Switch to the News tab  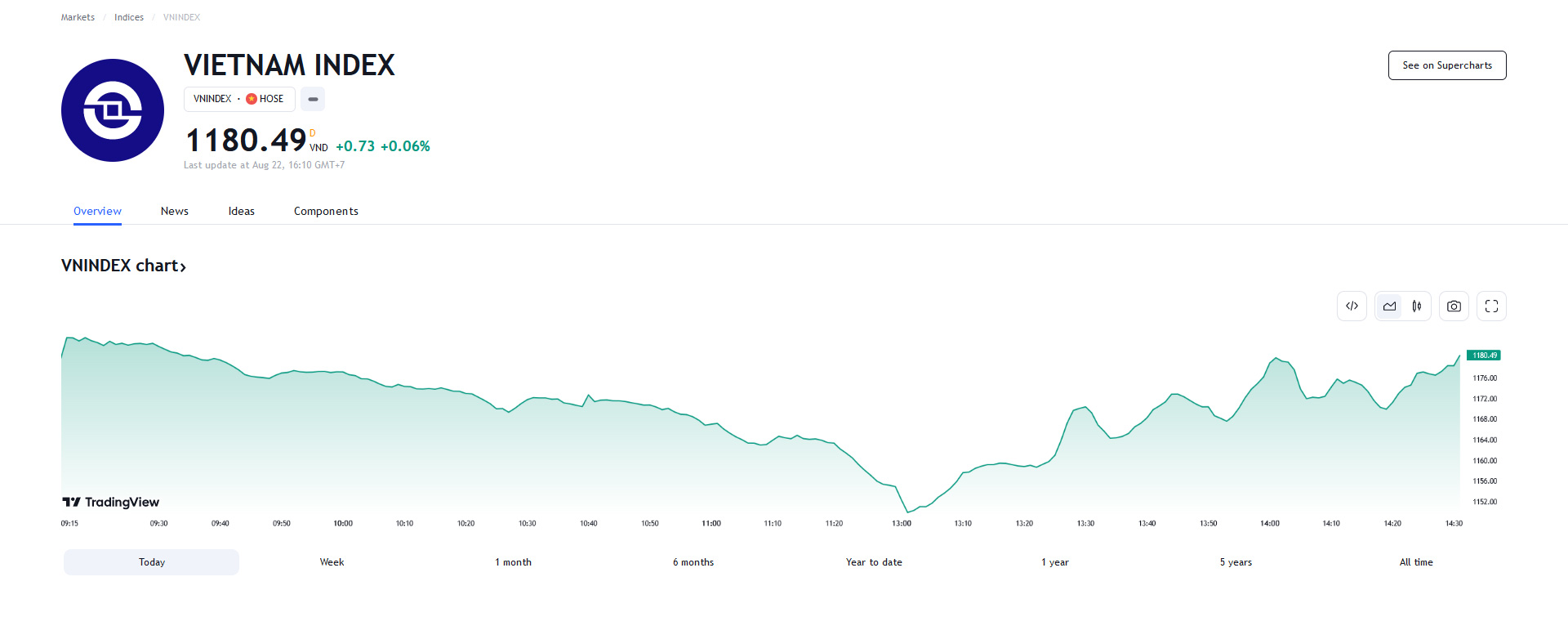click(175, 211)
